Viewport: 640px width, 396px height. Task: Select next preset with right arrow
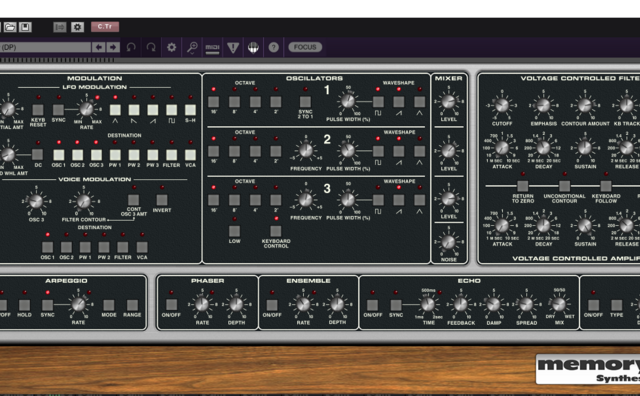pos(113,47)
